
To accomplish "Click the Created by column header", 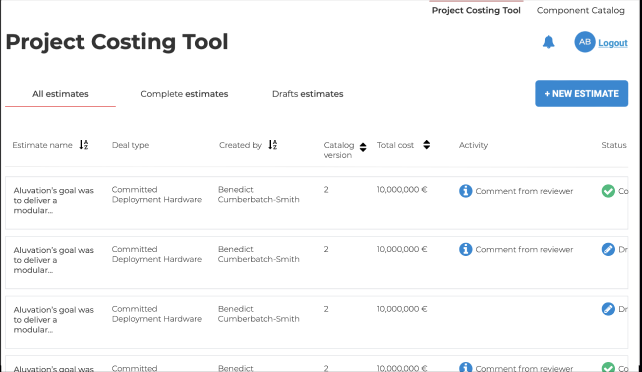I will tap(240, 145).
